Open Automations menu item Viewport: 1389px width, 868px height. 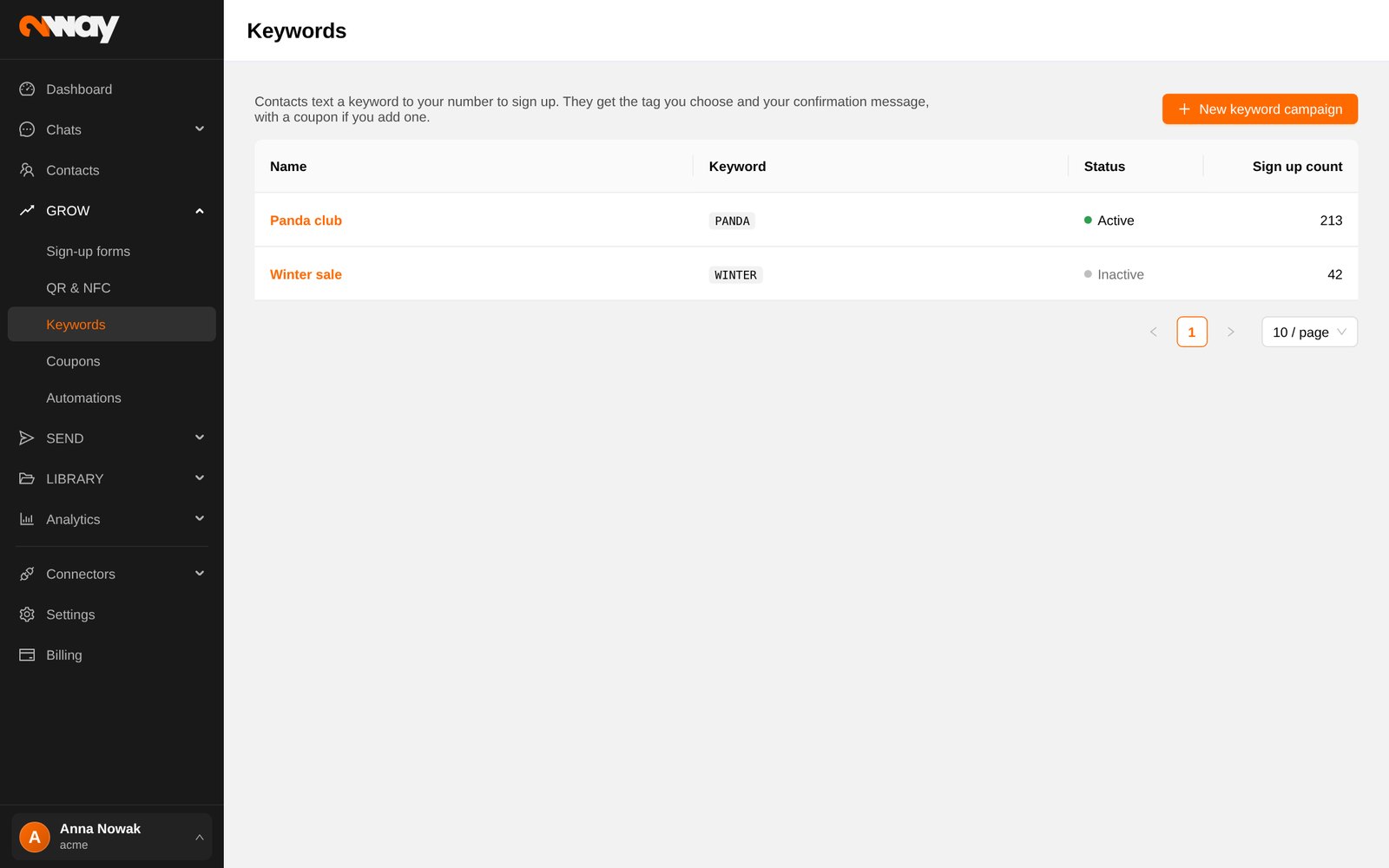[112, 398]
